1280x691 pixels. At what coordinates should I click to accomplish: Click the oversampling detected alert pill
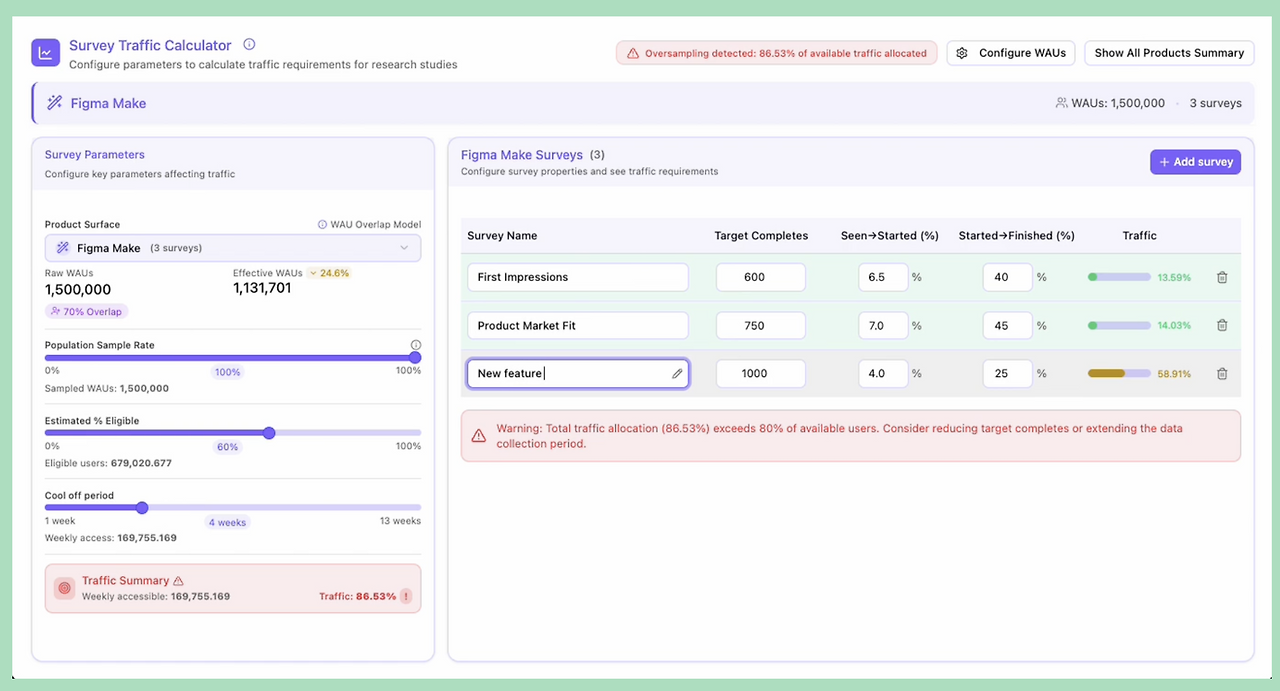[777, 53]
